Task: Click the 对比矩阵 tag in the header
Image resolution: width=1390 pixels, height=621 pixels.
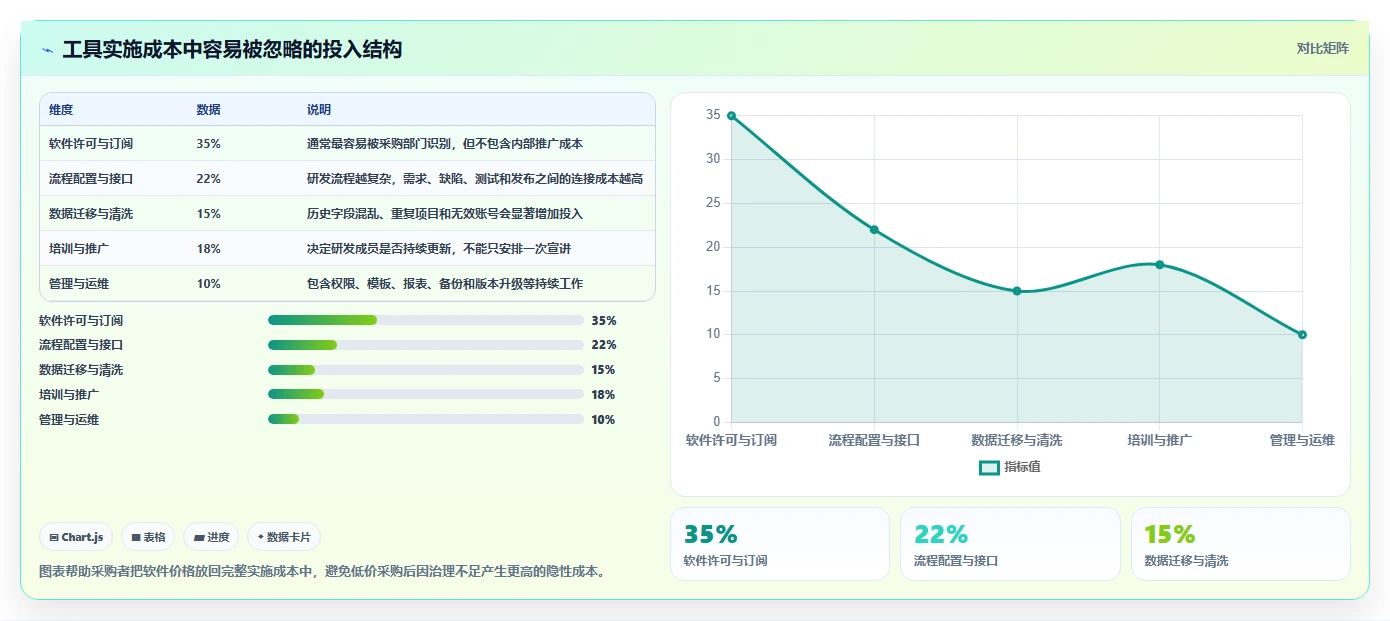Action: 1322,48
